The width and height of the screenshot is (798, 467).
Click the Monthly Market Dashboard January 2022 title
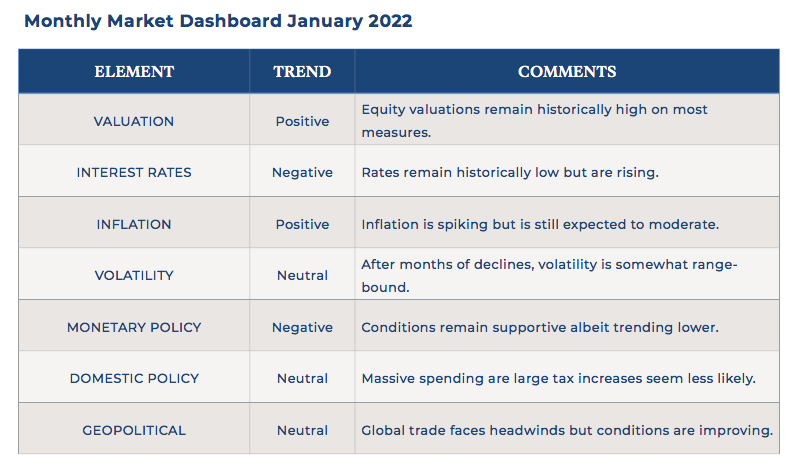coord(218,21)
